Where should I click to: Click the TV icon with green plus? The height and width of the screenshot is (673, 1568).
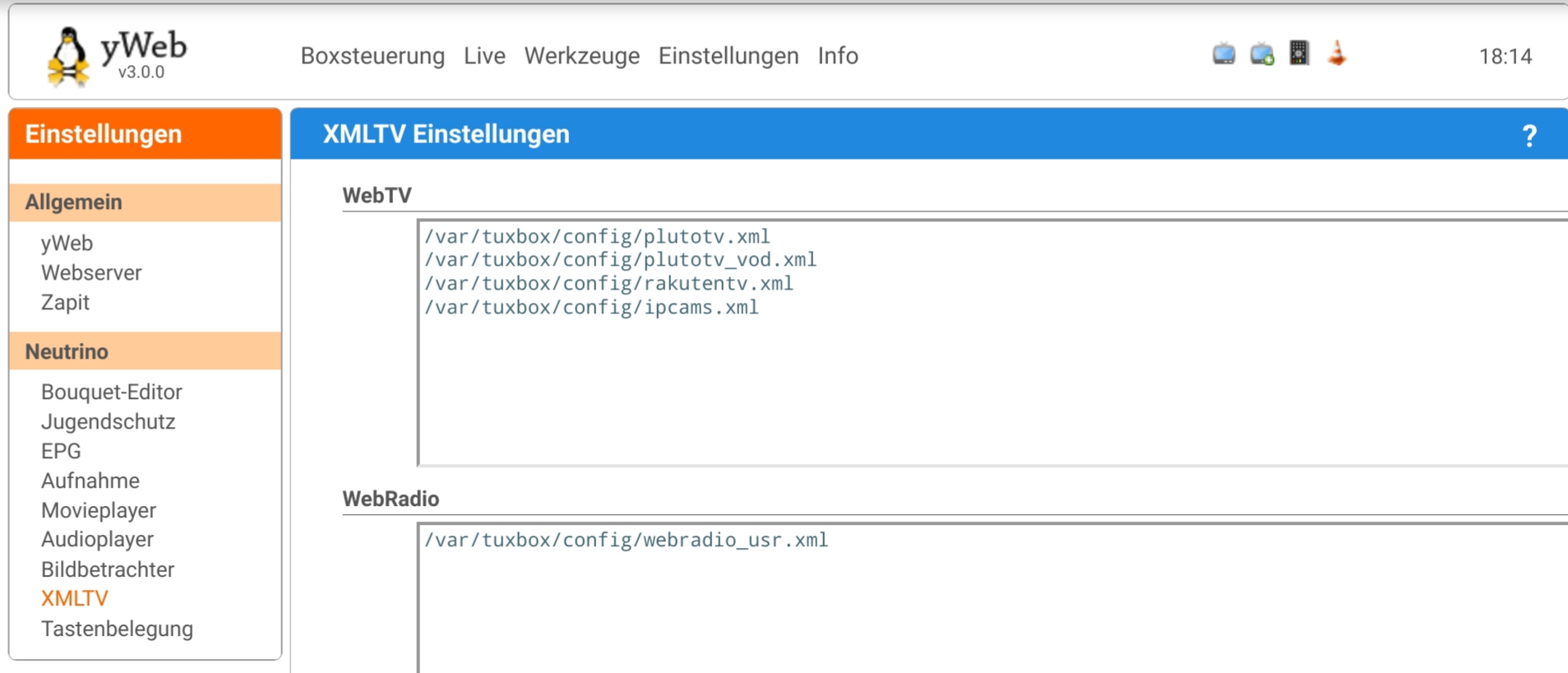click(x=1261, y=54)
